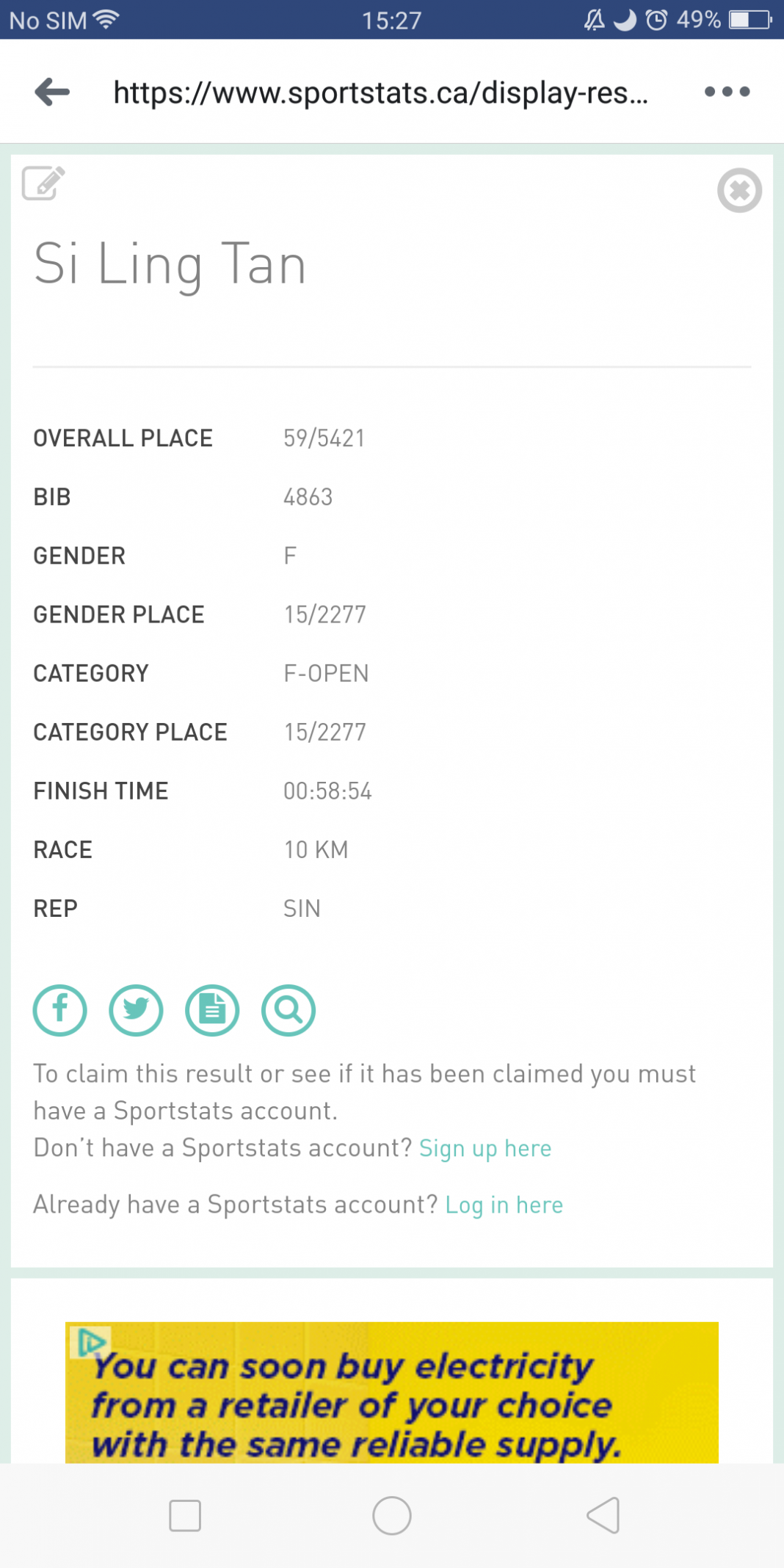The width and height of the screenshot is (784, 1568).
Task: Open recent apps with square nav button
Action: pos(185,1516)
